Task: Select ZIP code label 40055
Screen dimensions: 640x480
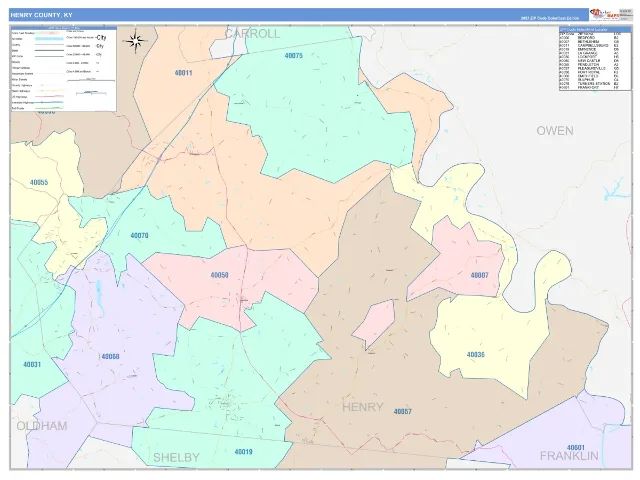Action: click(39, 182)
